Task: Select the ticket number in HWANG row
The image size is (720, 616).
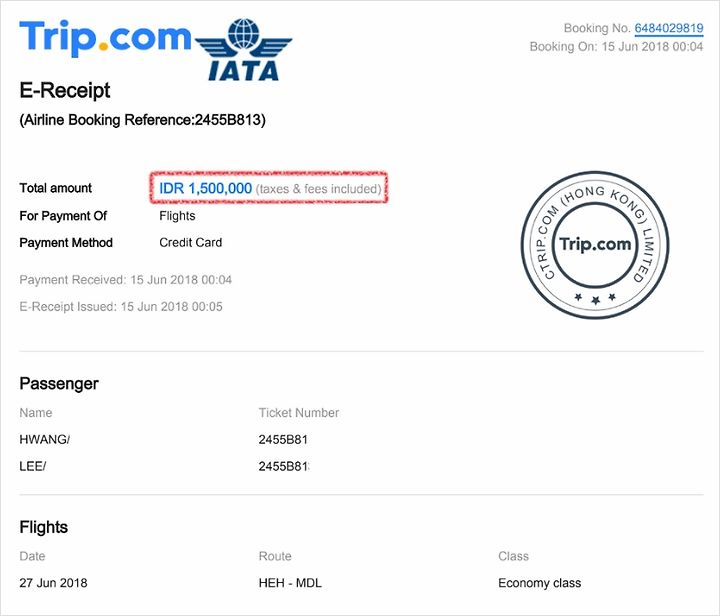Action: [283, 439]
